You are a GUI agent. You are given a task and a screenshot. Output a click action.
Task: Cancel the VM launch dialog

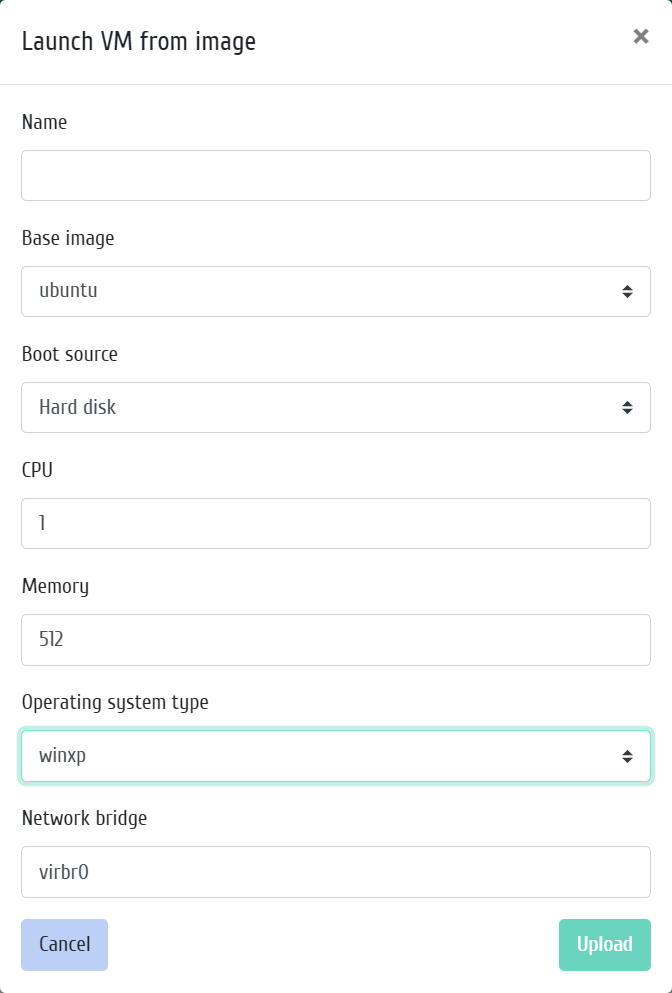pyautogui.click(x=65, y=945)
